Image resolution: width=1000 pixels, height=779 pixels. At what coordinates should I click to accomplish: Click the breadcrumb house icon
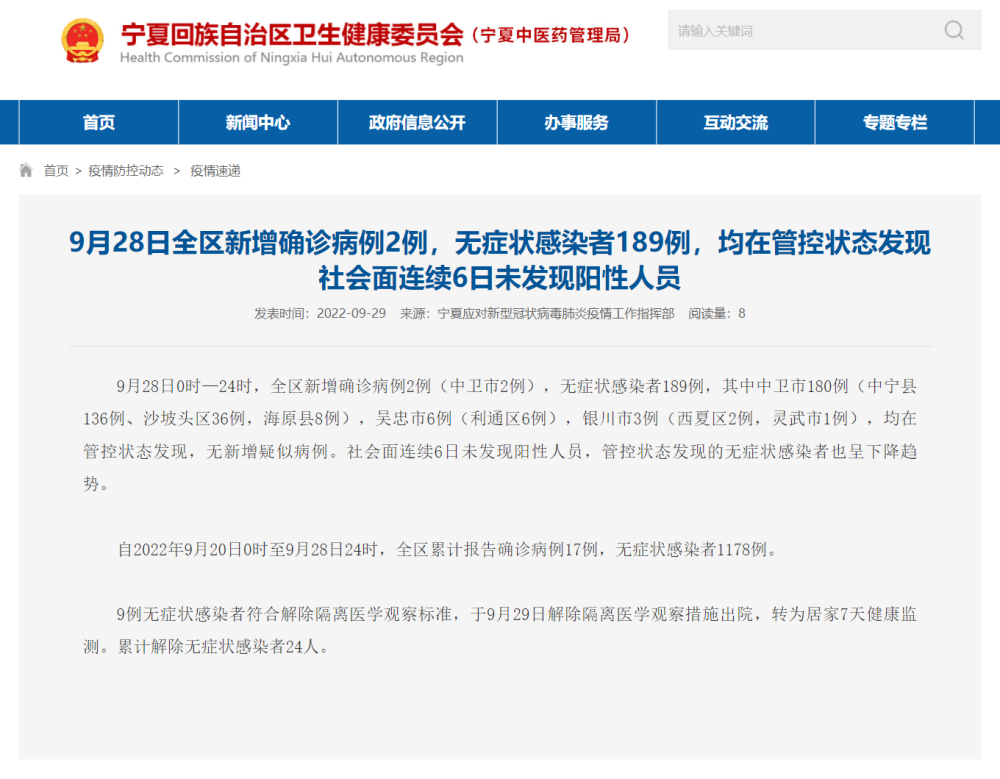pyautogui.click(x=26, y=171)
